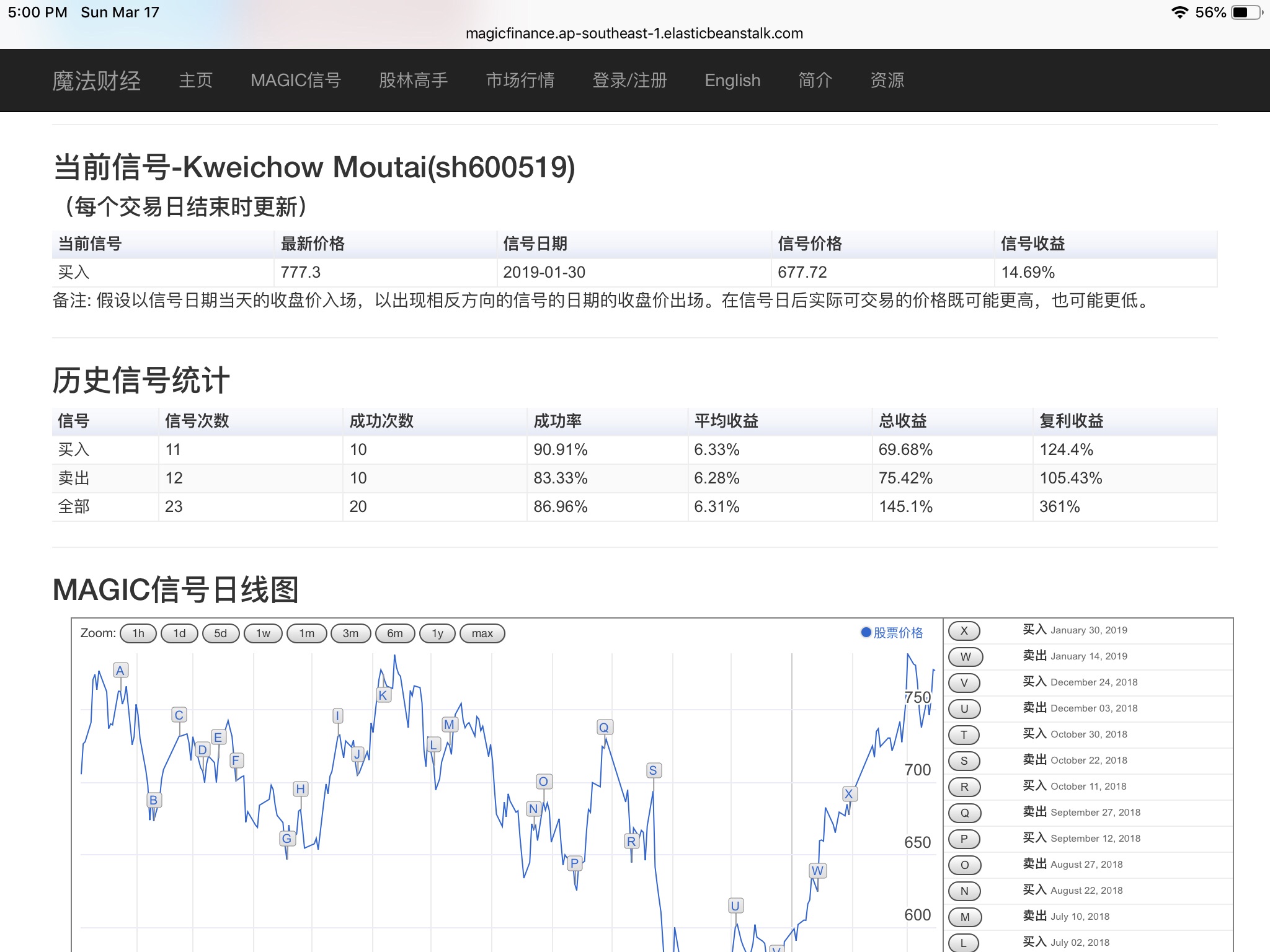Click chart flag marker W
The height and width of the screenshot is (952, 1270).
(x=817, y=871)
